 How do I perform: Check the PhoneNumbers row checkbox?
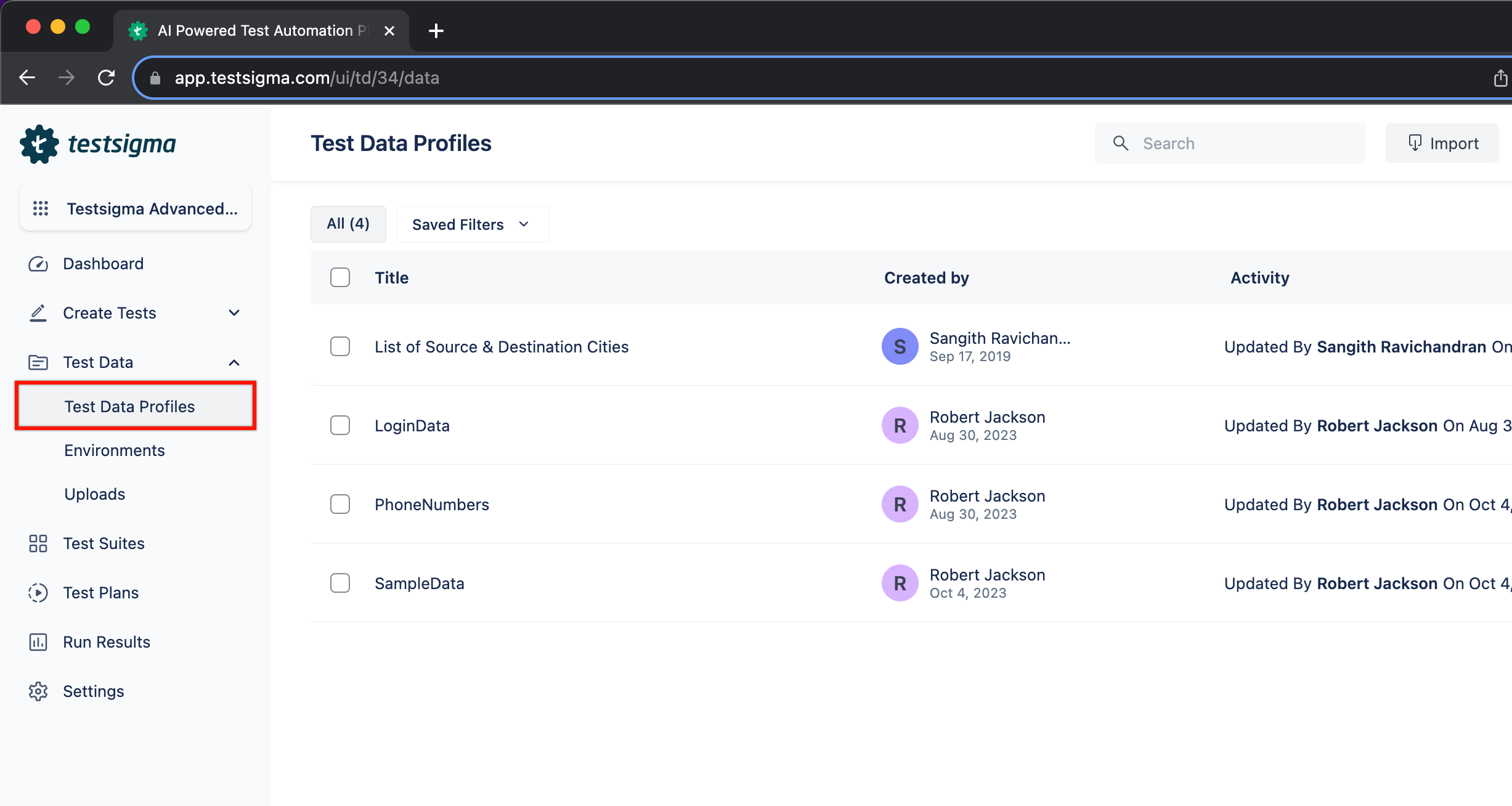click(340, 504)
